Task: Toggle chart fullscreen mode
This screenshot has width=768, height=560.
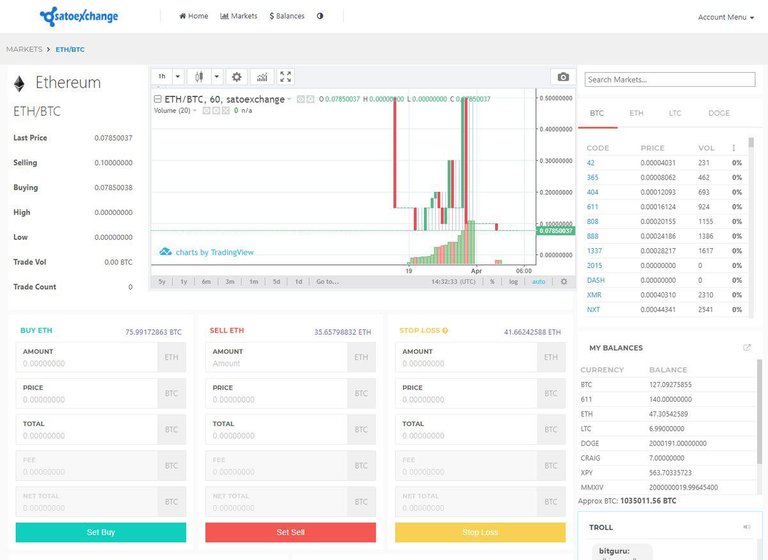Action: click(286, 77)
